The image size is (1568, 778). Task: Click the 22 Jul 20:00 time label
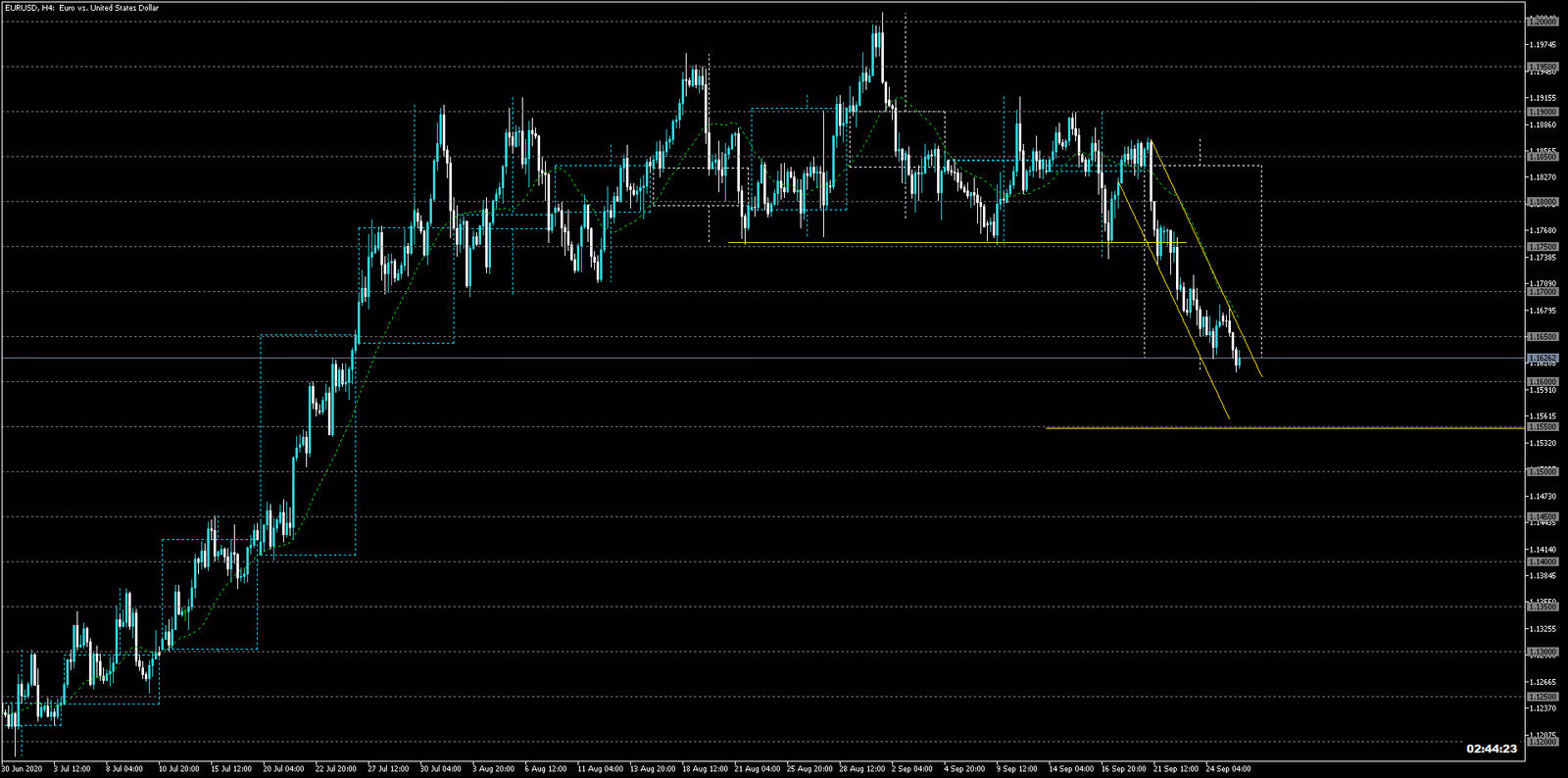(x=335, y=769)
